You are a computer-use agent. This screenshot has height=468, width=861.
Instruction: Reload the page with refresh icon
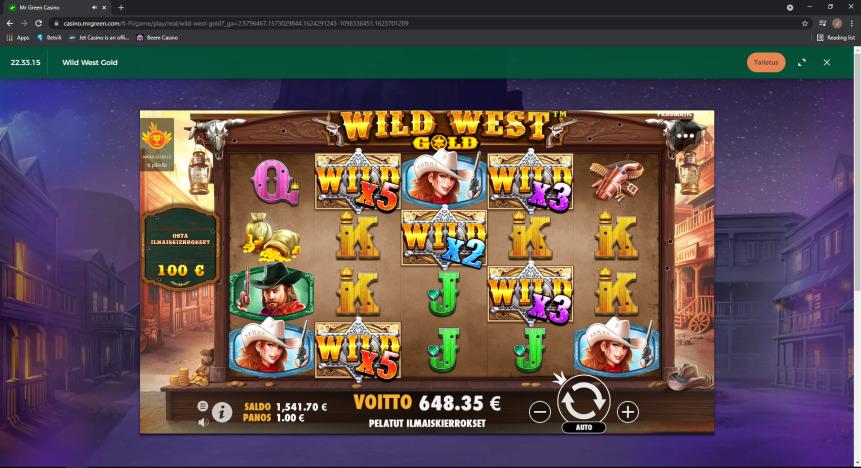click(38, 24)
